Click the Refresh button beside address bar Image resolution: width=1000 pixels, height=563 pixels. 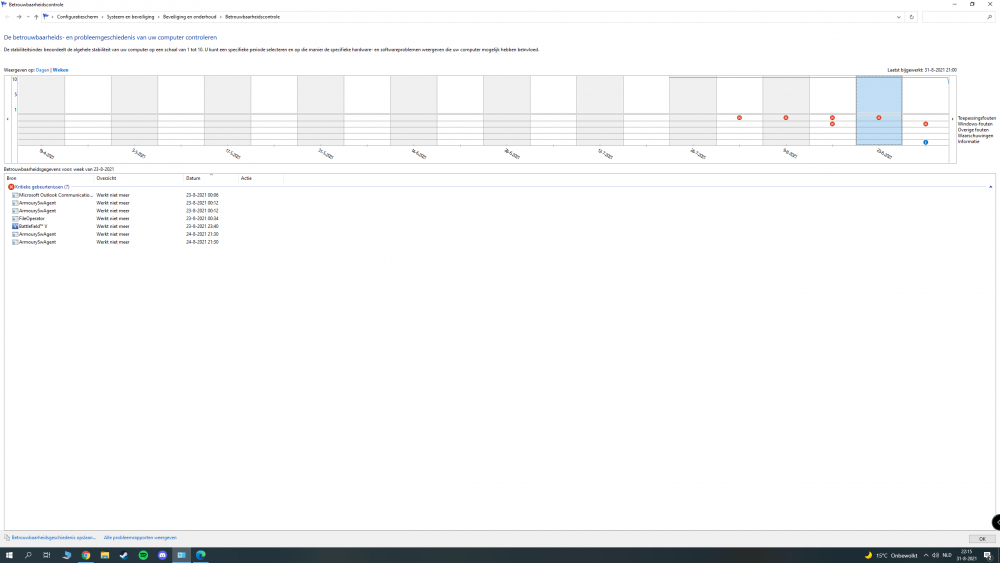tap(911, 17)
